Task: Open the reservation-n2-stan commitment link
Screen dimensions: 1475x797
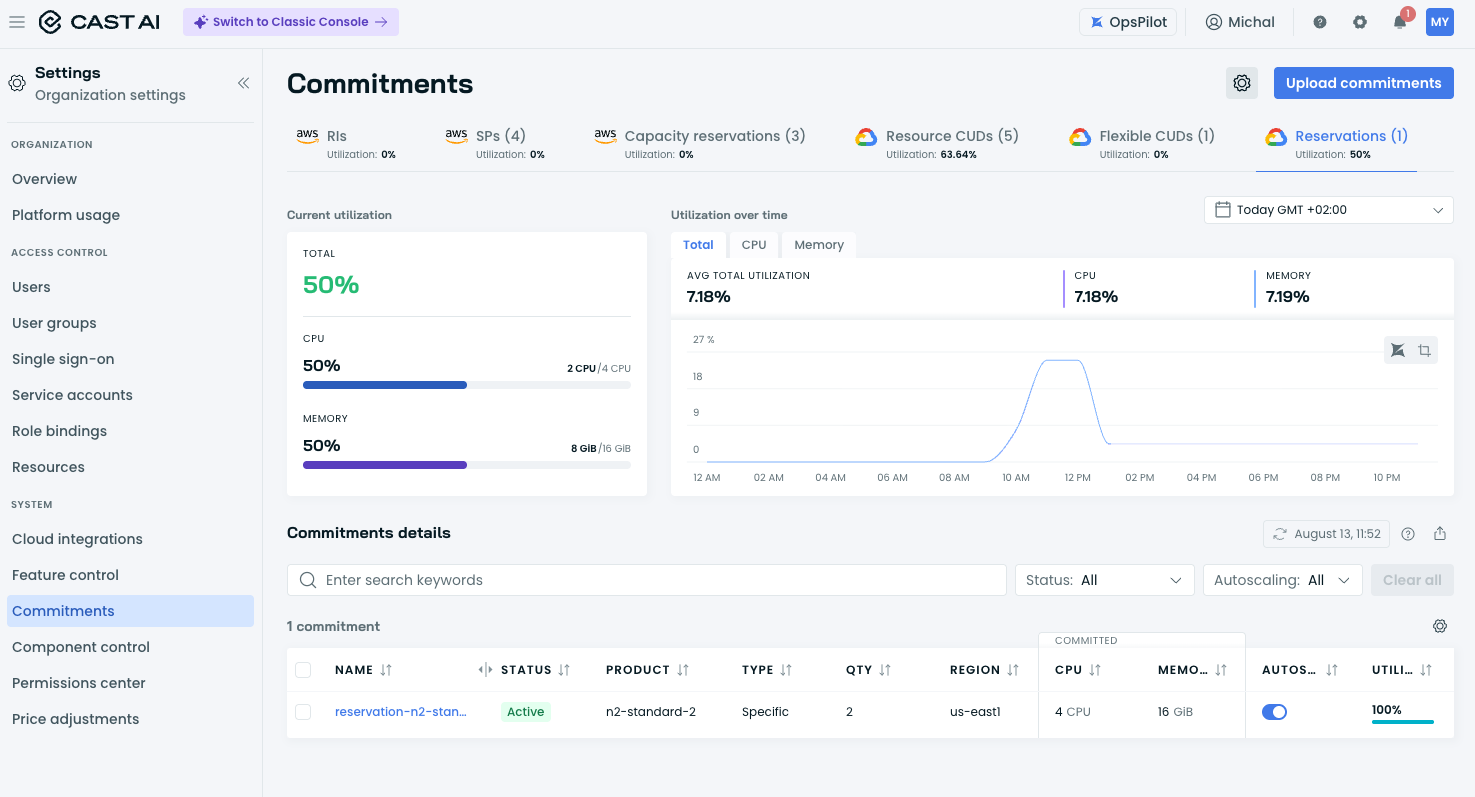Action: point(401,712)
